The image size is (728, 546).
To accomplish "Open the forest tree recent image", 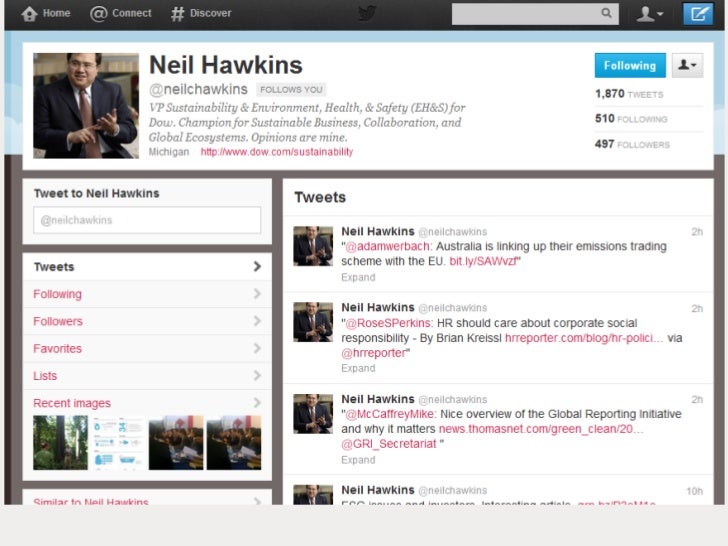I will coord(60,442).
